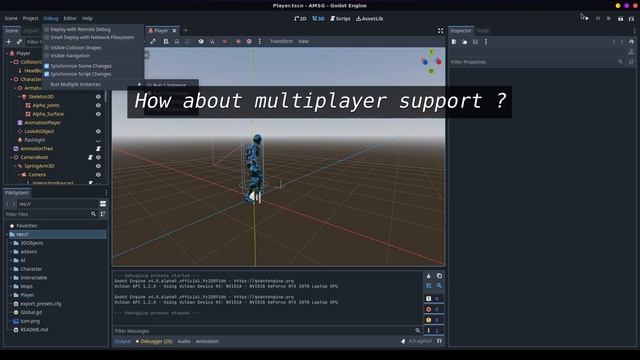
Task: Expand the Maps folder
Action: pos(11,286)
